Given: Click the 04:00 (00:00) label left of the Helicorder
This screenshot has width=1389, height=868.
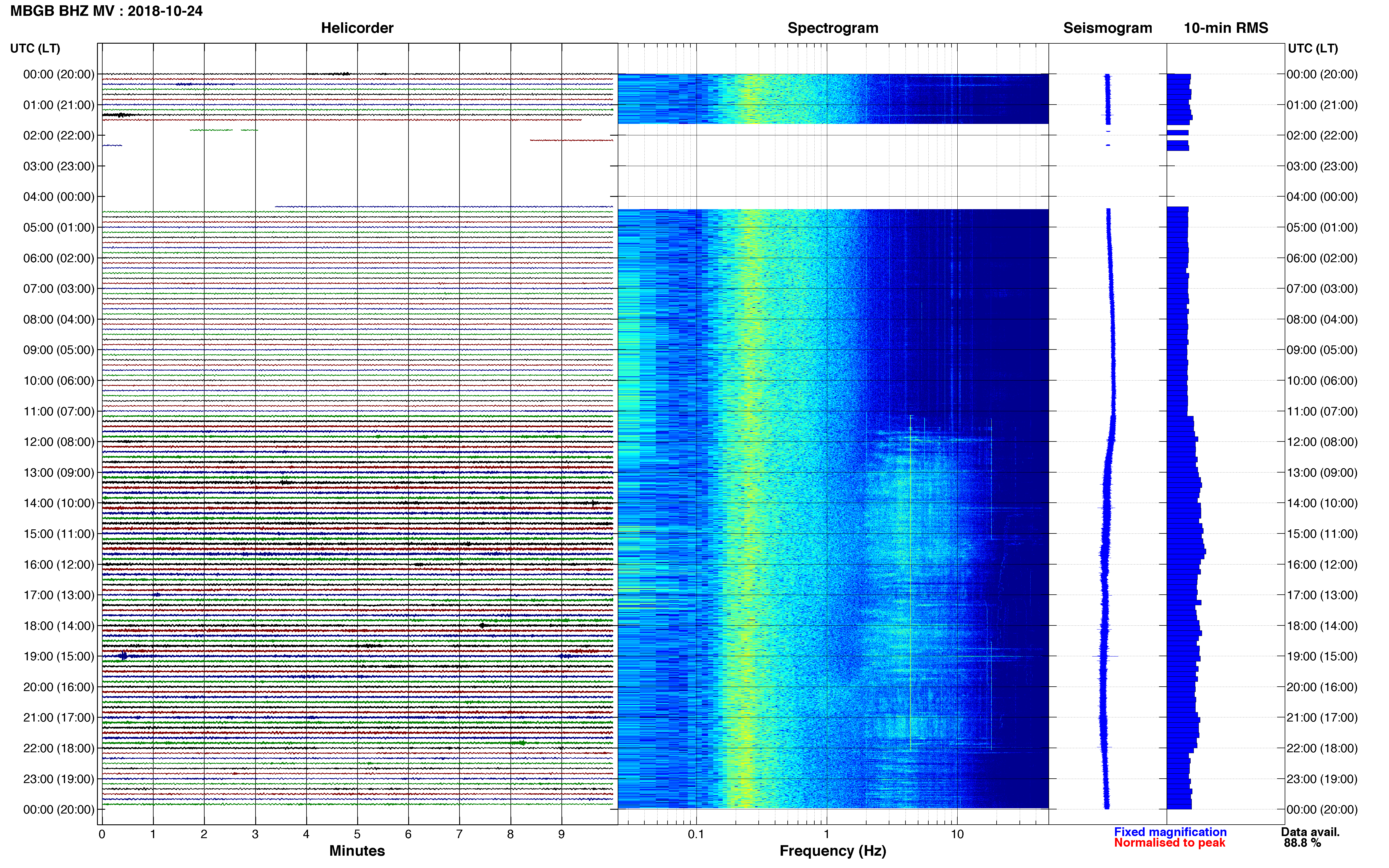Looking at the screenshot, I should click(59, 197).
